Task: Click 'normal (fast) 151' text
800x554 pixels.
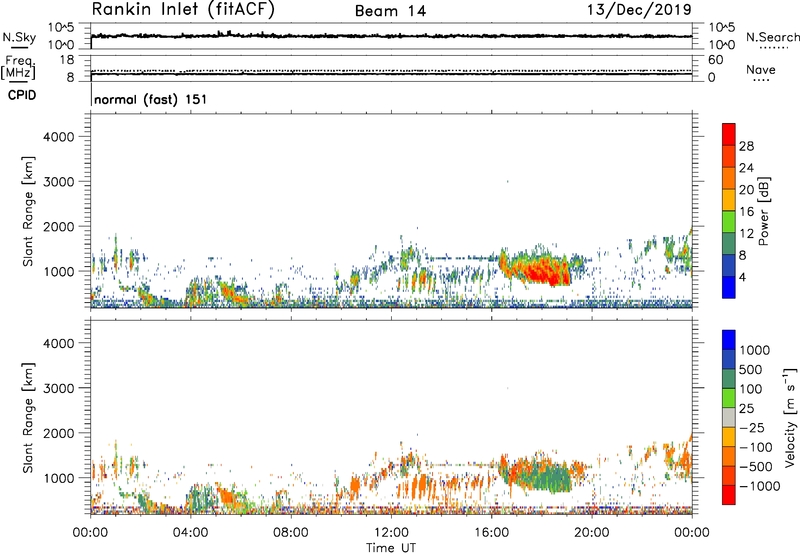Action: pyautogui.click(x=151, y=99)
